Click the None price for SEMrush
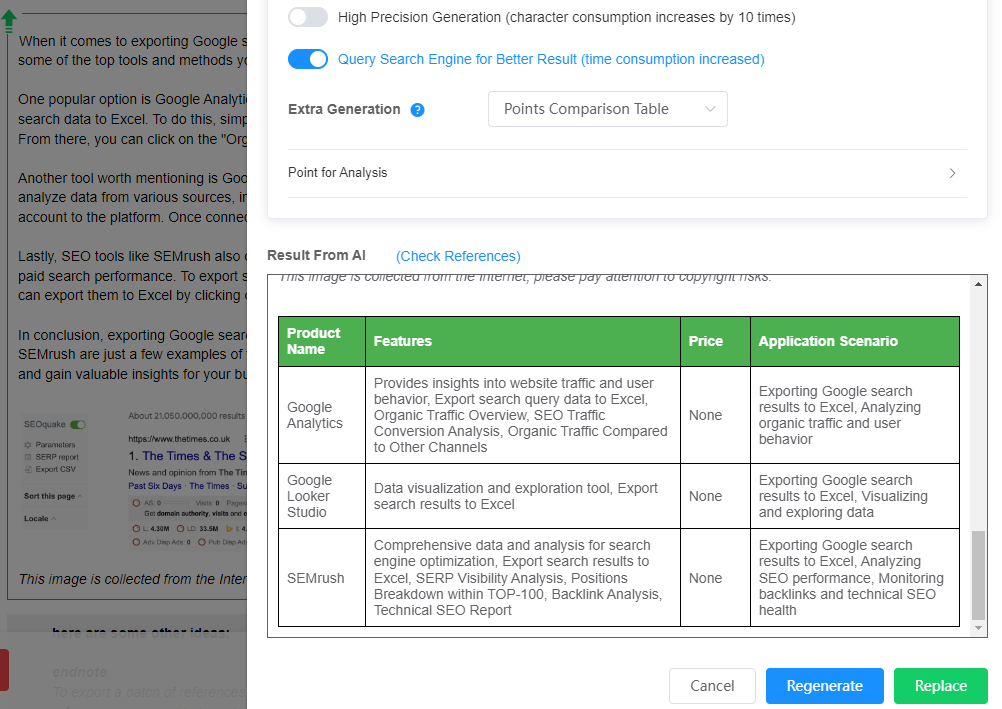This screenshot has width=1002, height=709. pos(715,578)
